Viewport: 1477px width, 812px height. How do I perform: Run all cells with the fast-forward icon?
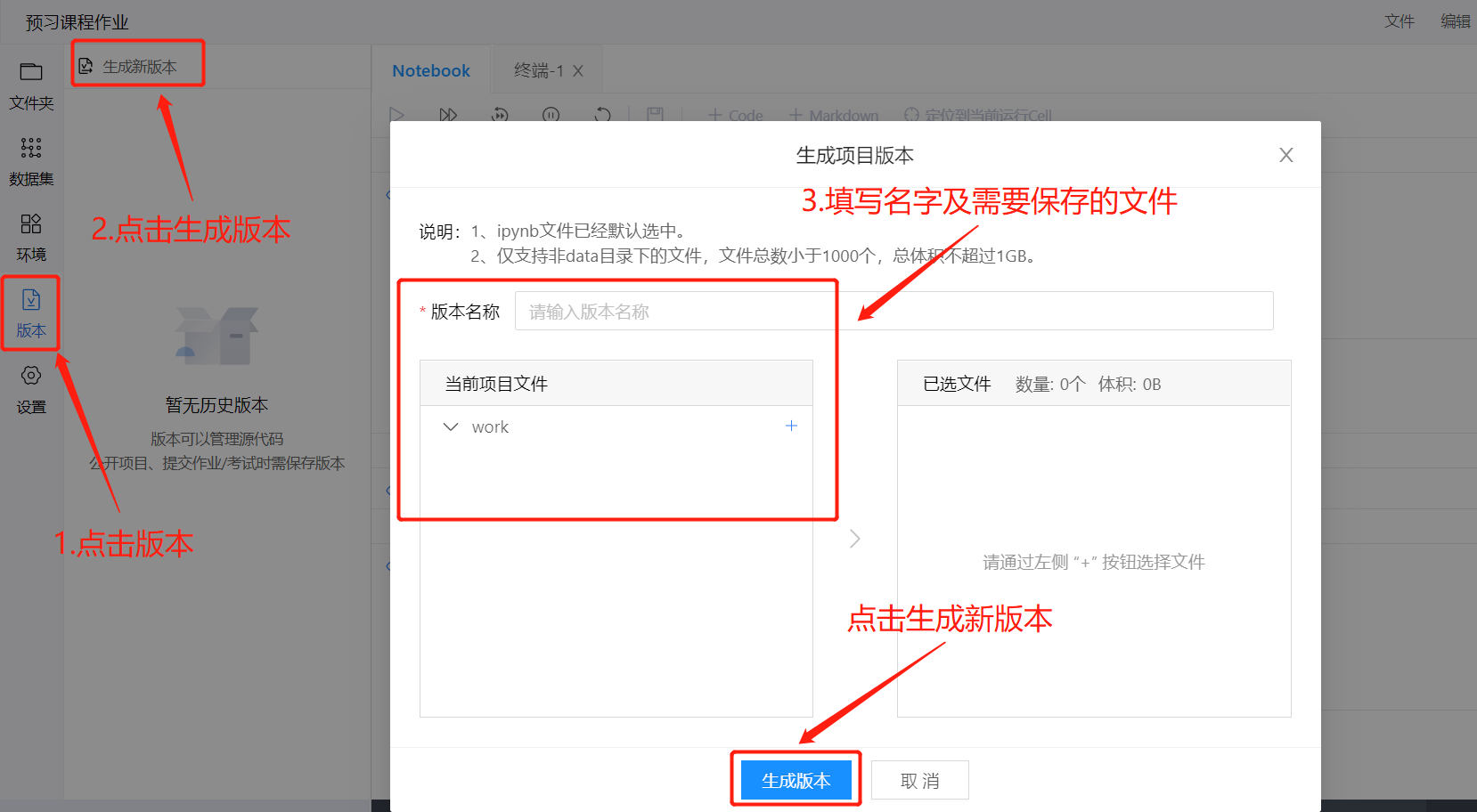tap(448, 115)
